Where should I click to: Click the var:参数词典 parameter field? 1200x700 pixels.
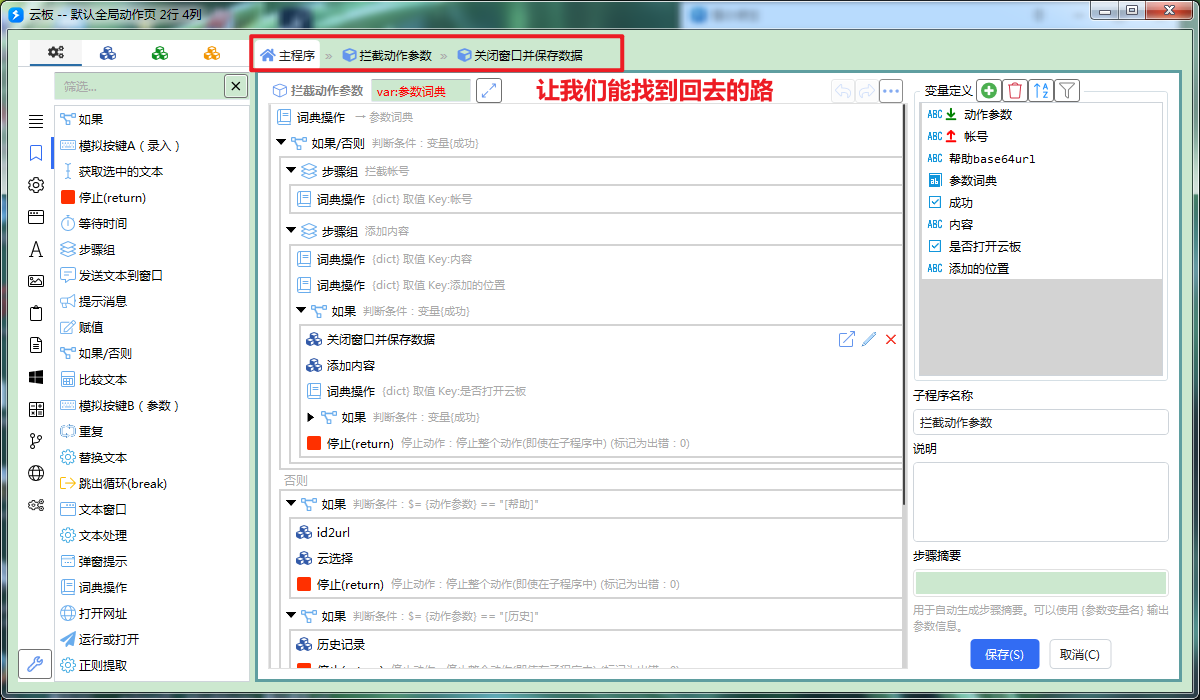coord(421,91)
